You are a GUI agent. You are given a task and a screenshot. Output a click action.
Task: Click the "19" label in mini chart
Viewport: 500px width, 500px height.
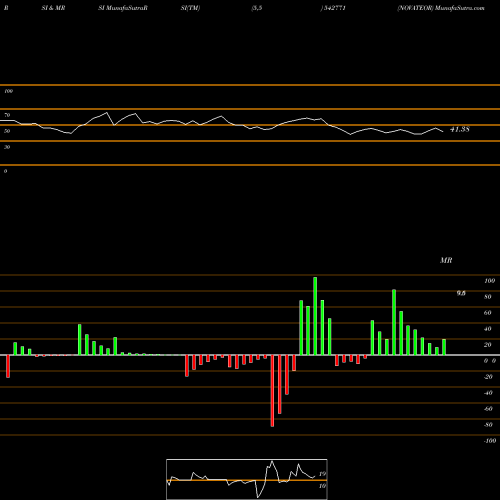(322, 474)
